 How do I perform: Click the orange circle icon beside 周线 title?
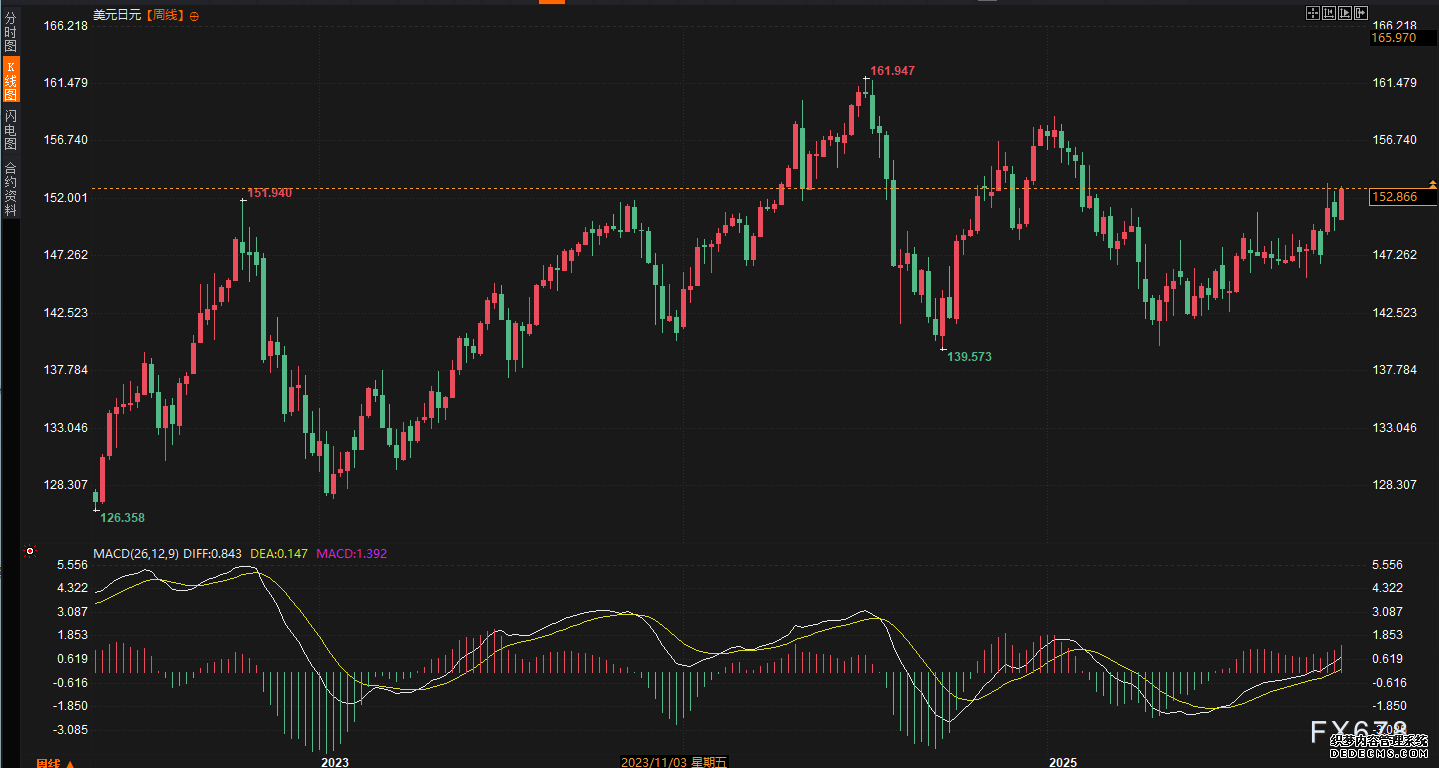pyautogui.click(x=194, y=16)
